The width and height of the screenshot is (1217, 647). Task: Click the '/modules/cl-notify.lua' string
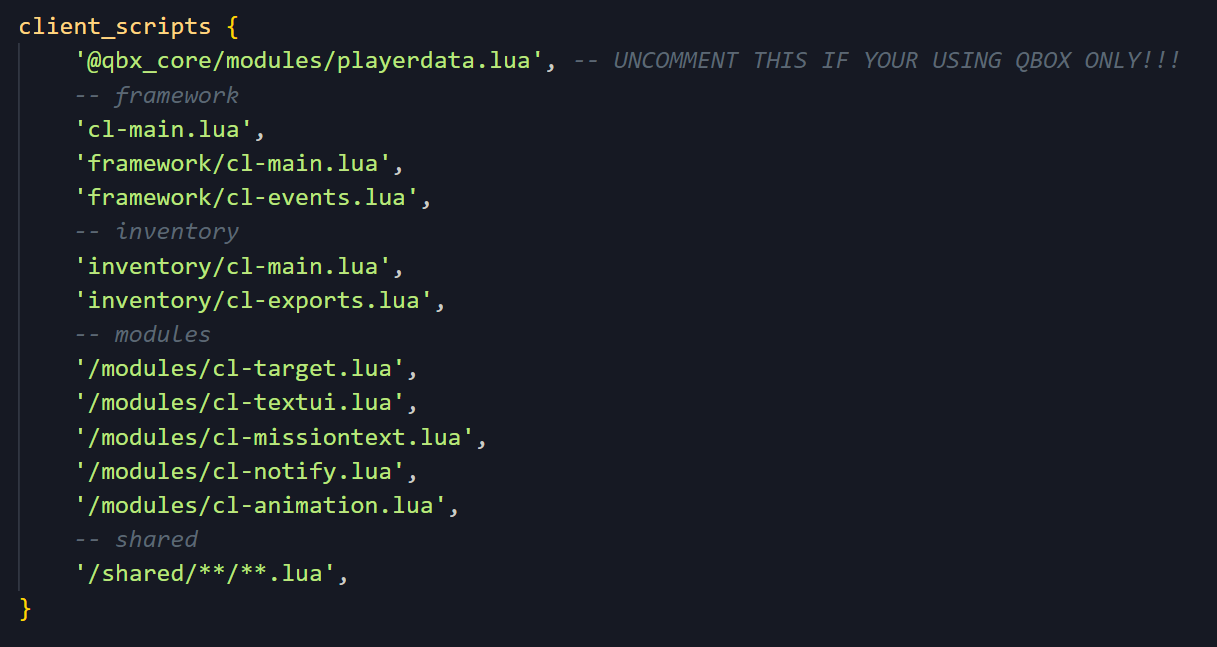coord(238,471)
